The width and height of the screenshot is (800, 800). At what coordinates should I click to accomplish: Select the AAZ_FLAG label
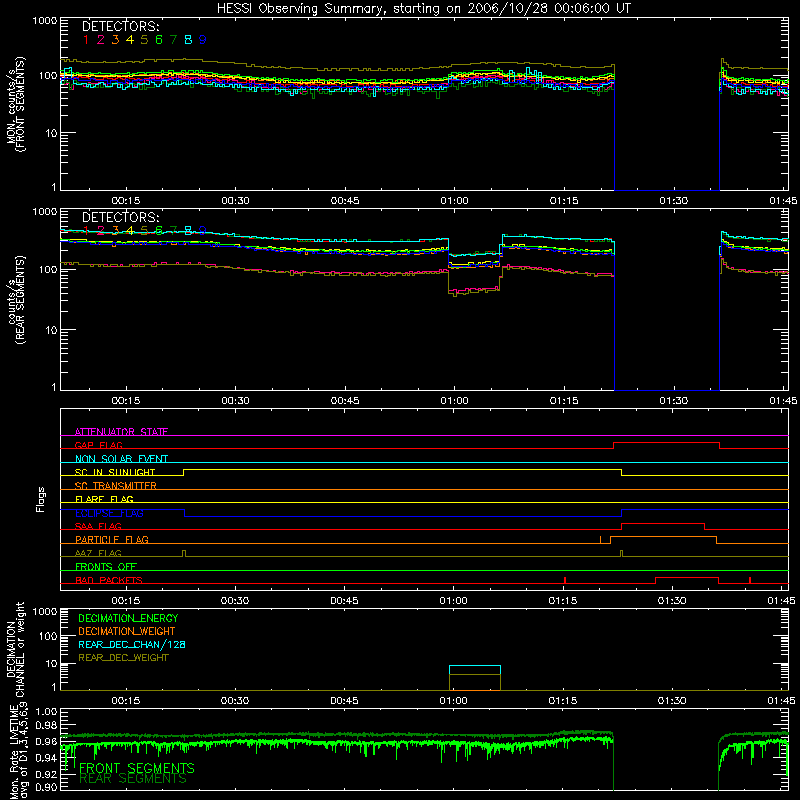pos(98,553)
